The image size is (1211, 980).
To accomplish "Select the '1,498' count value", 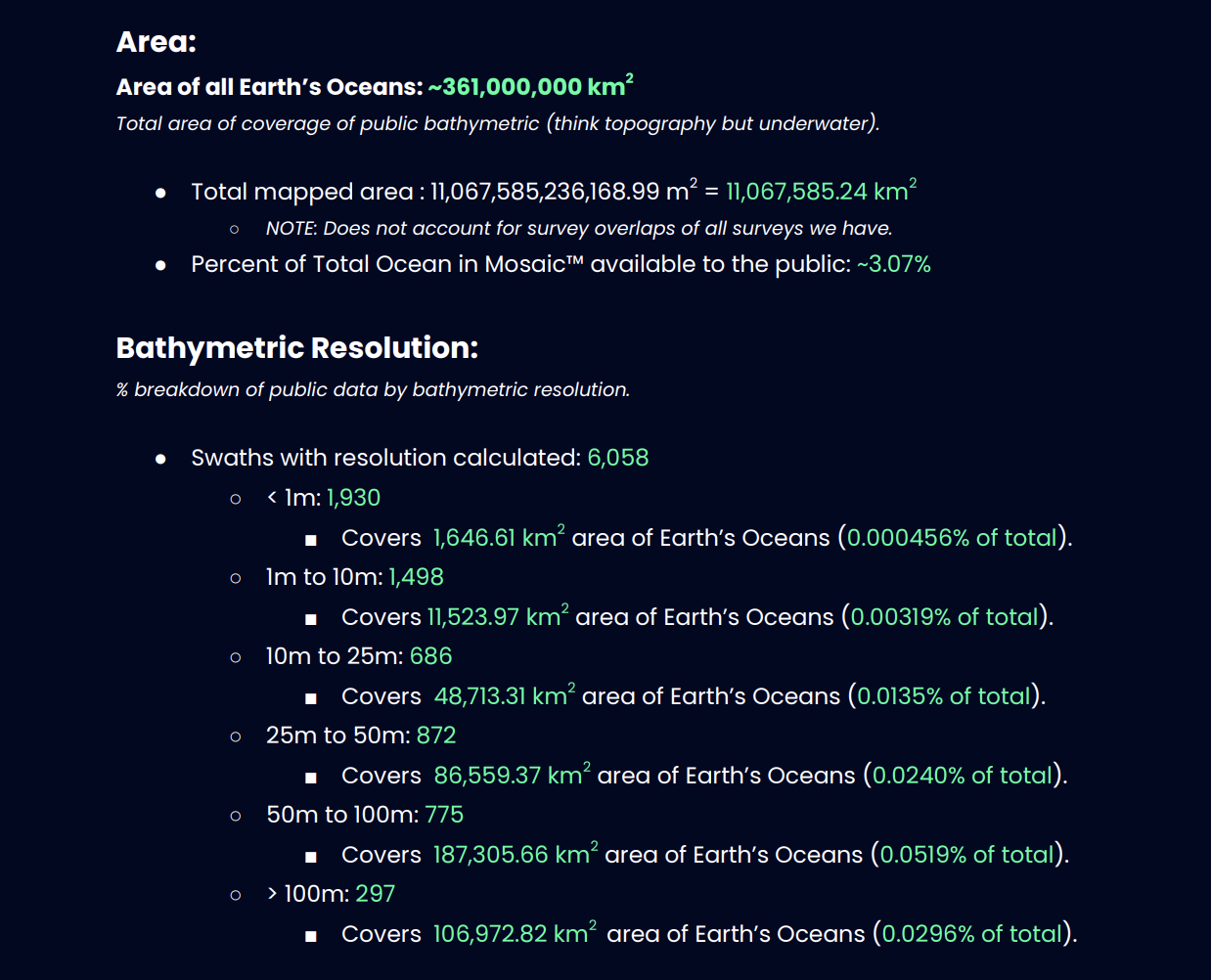I will click(x=416, y=577).
